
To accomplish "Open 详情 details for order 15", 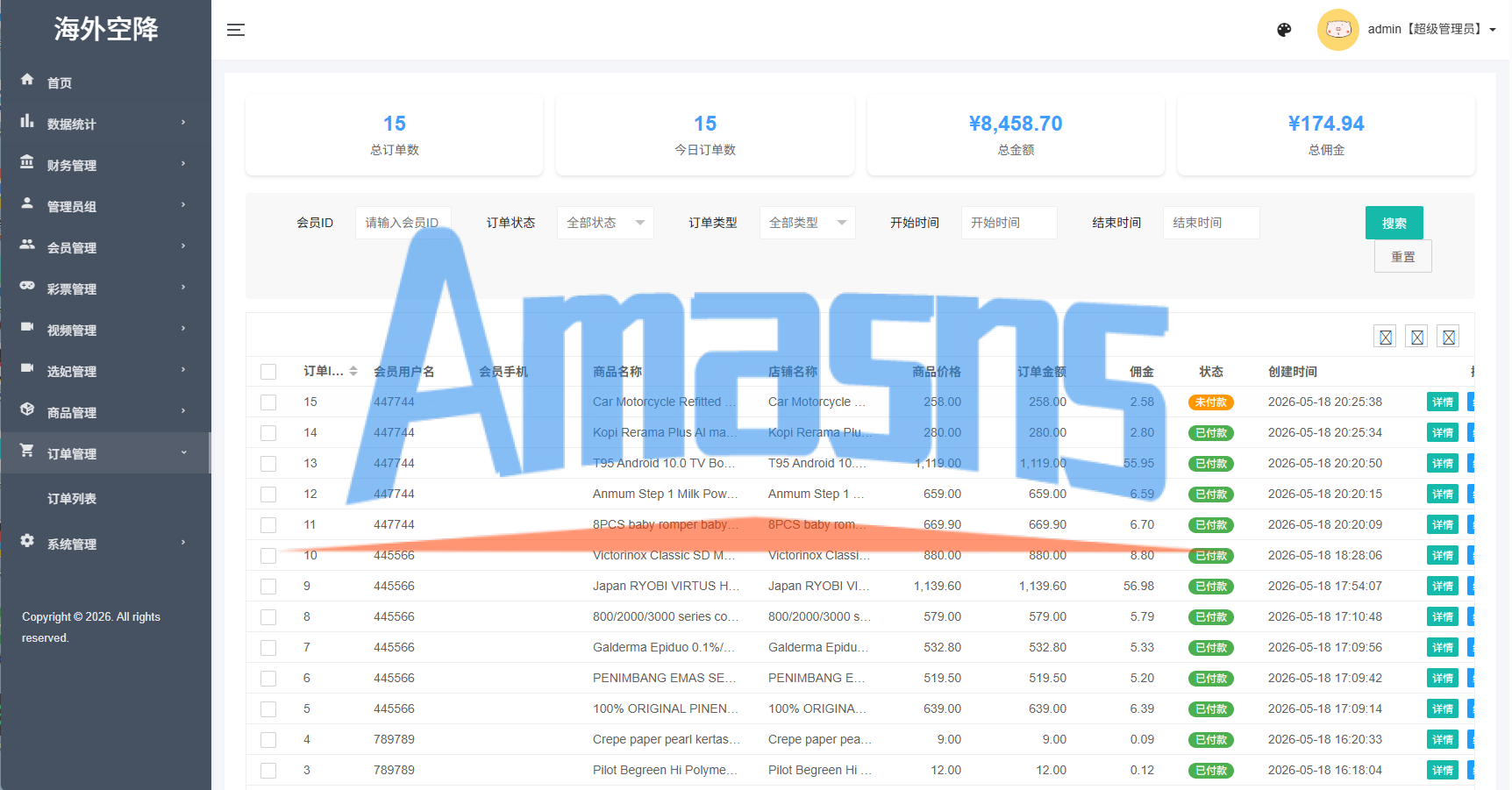I will [1443, 402].
